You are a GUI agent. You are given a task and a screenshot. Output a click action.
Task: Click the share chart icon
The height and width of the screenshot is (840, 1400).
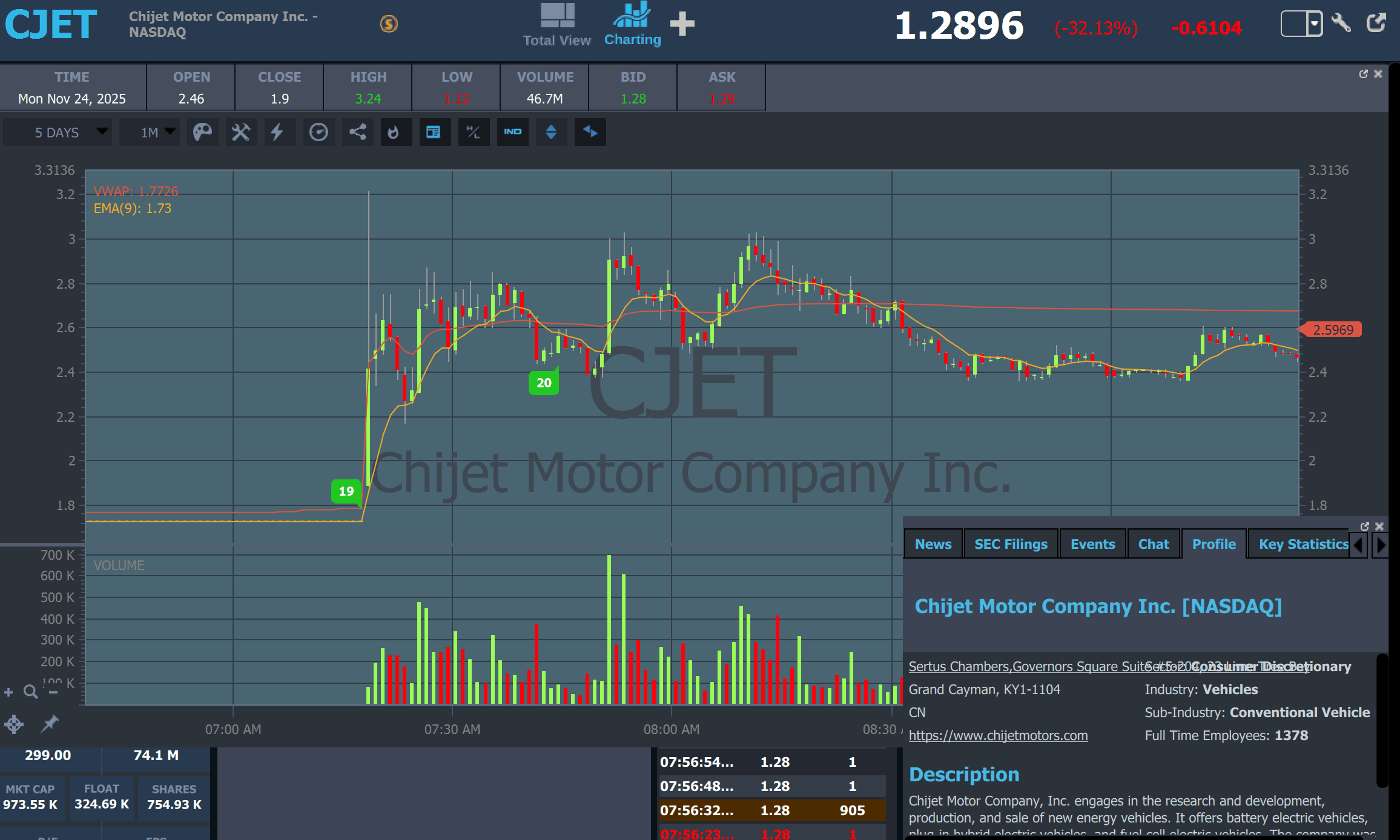[357, 132]
